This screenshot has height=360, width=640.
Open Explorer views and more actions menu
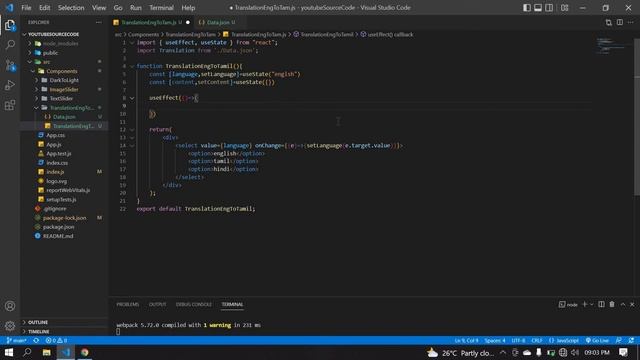(99, 22)
